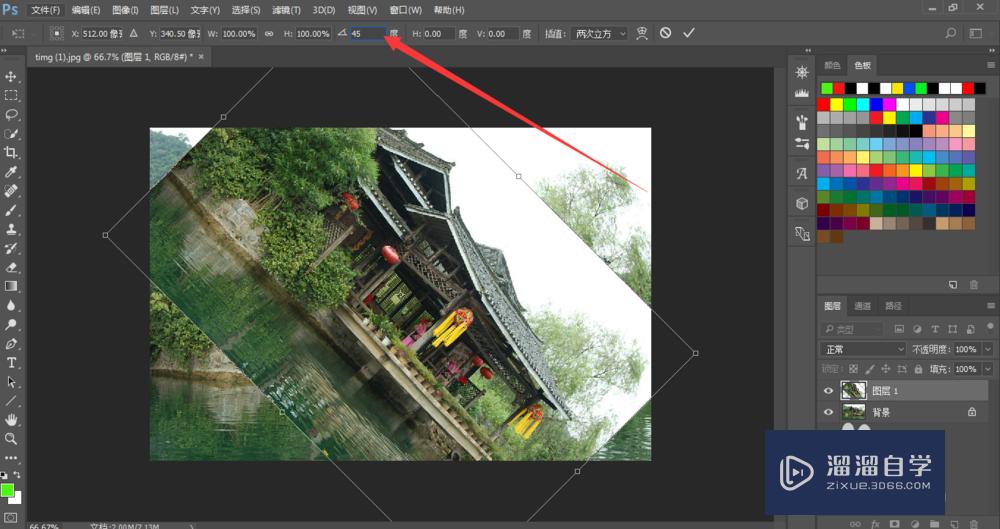Commit the transform with the checkmark
Image resolution: width=1000 pixels, height=529 pixels.
[689, 33]
